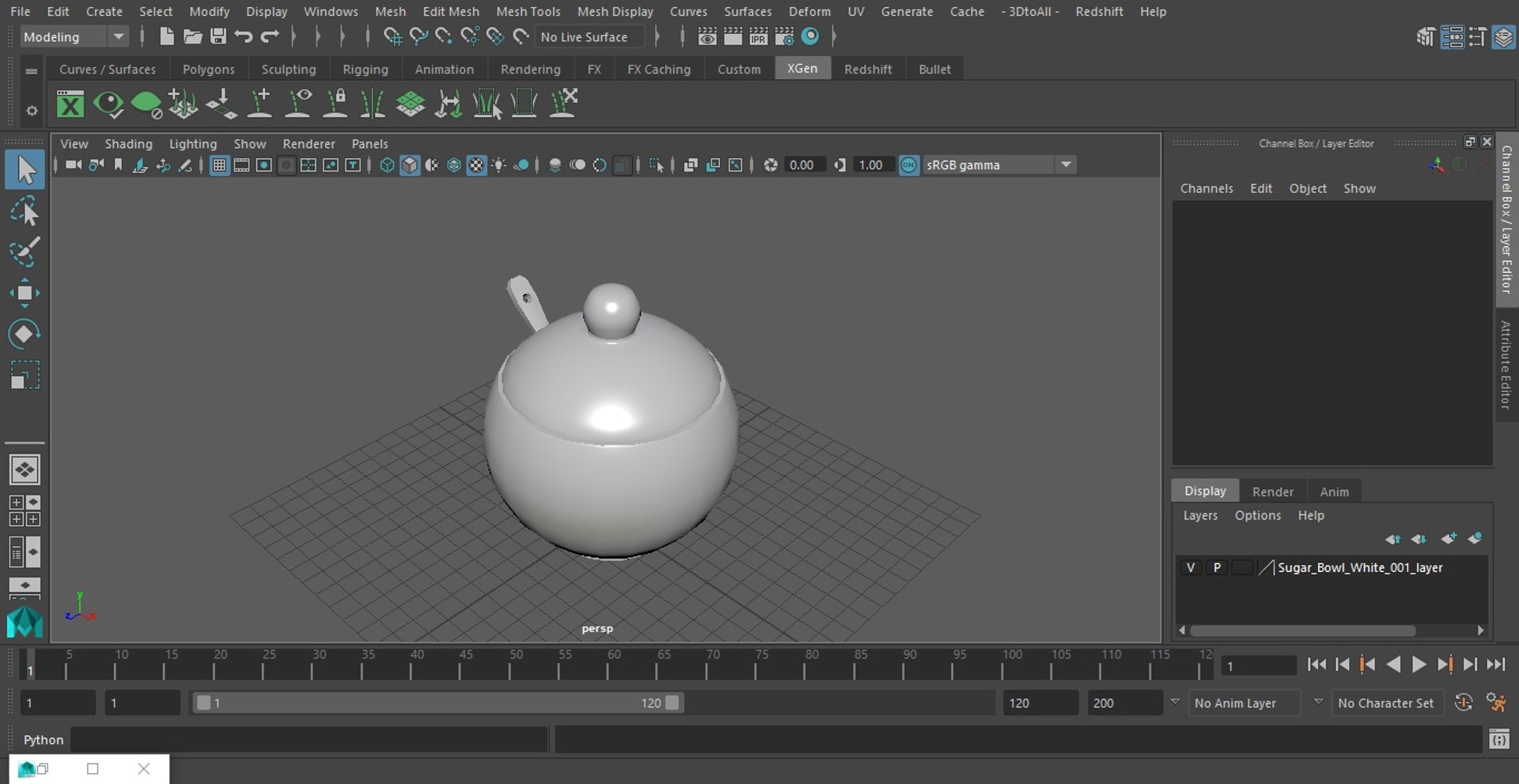1519x784 pixels.
Task: Toggle the color management ON button
Action: point(909,165)
